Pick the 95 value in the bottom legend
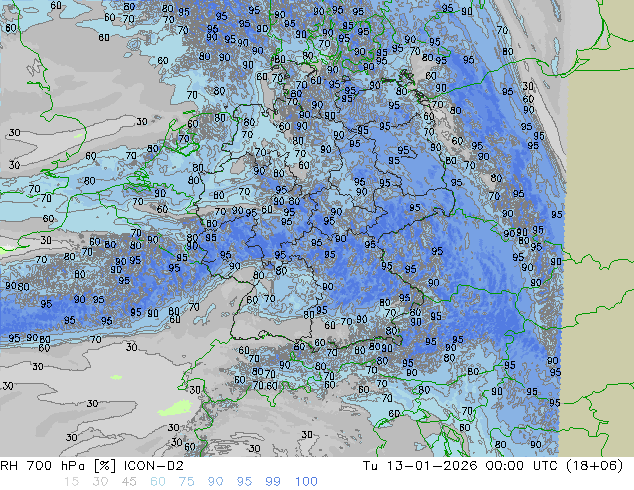Image resolution: width=634 pixels, height=490 pixels. (245, 481)
